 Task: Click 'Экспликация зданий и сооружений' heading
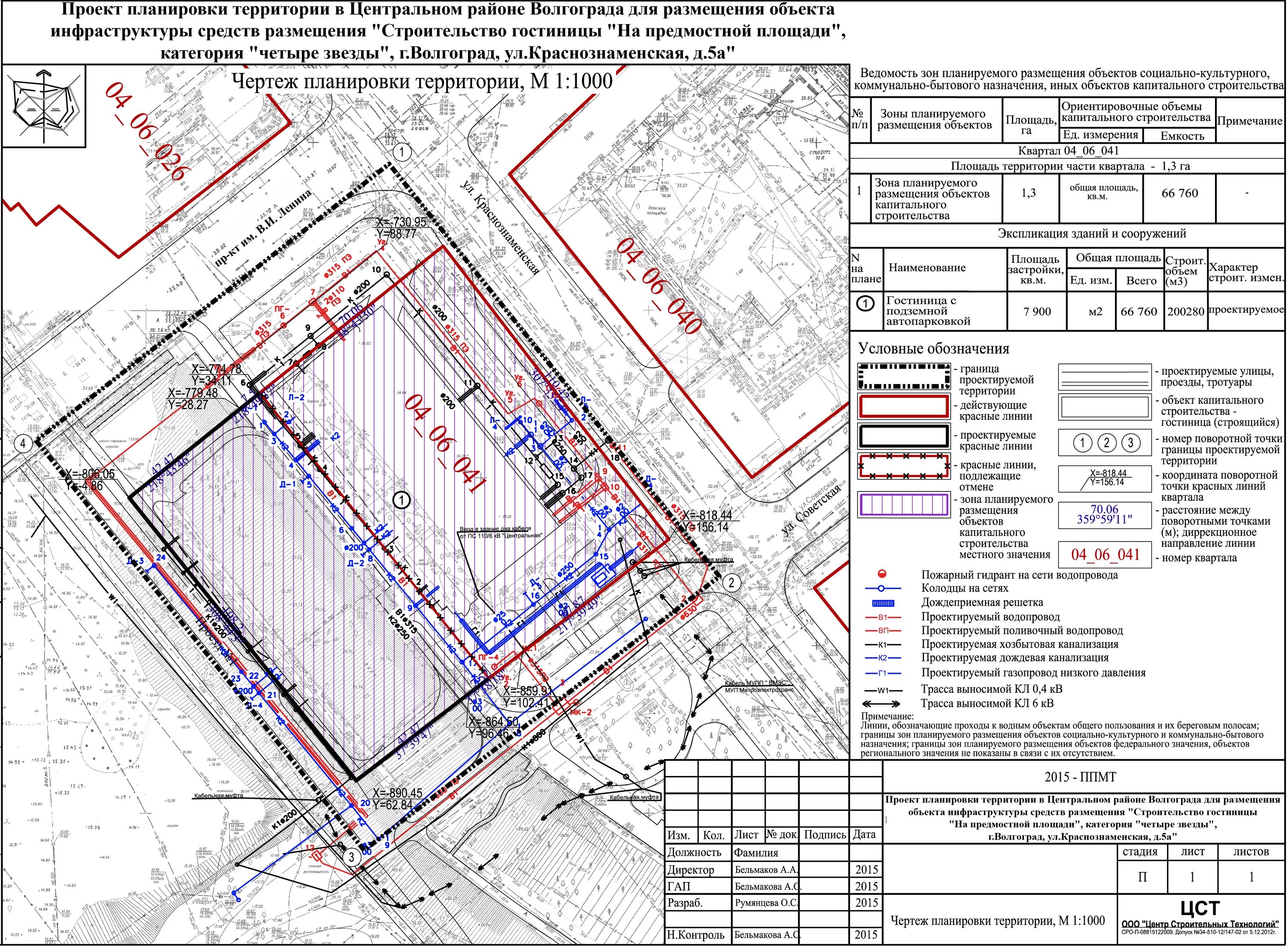(x=1091, y=233)
